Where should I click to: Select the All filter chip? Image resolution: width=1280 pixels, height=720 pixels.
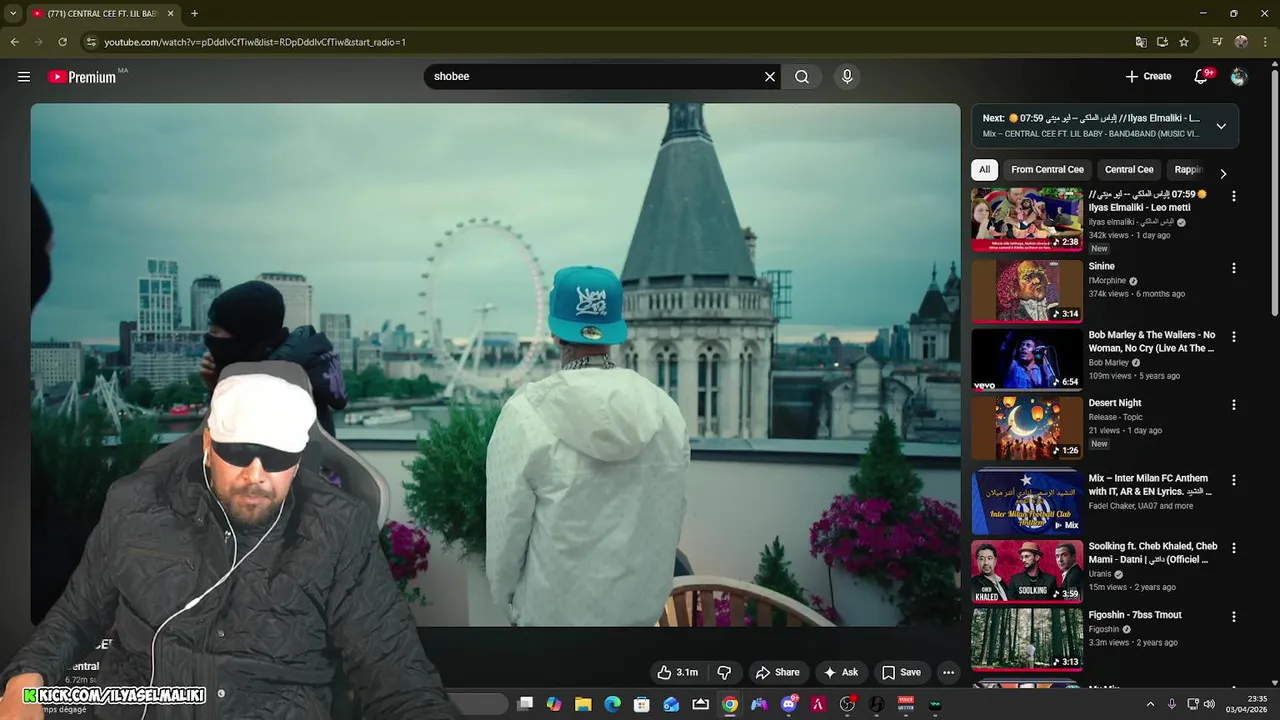coord(984,169)
